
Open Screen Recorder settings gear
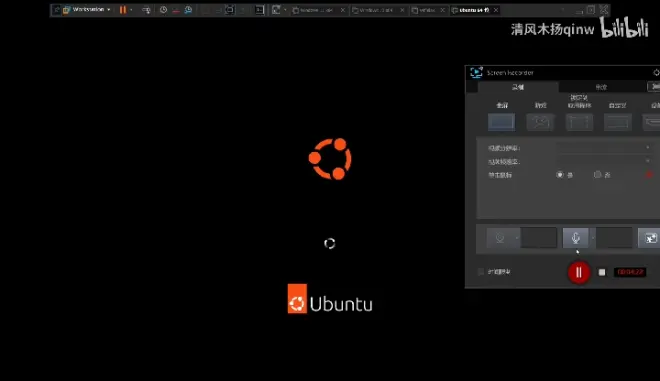pos(656,72)
